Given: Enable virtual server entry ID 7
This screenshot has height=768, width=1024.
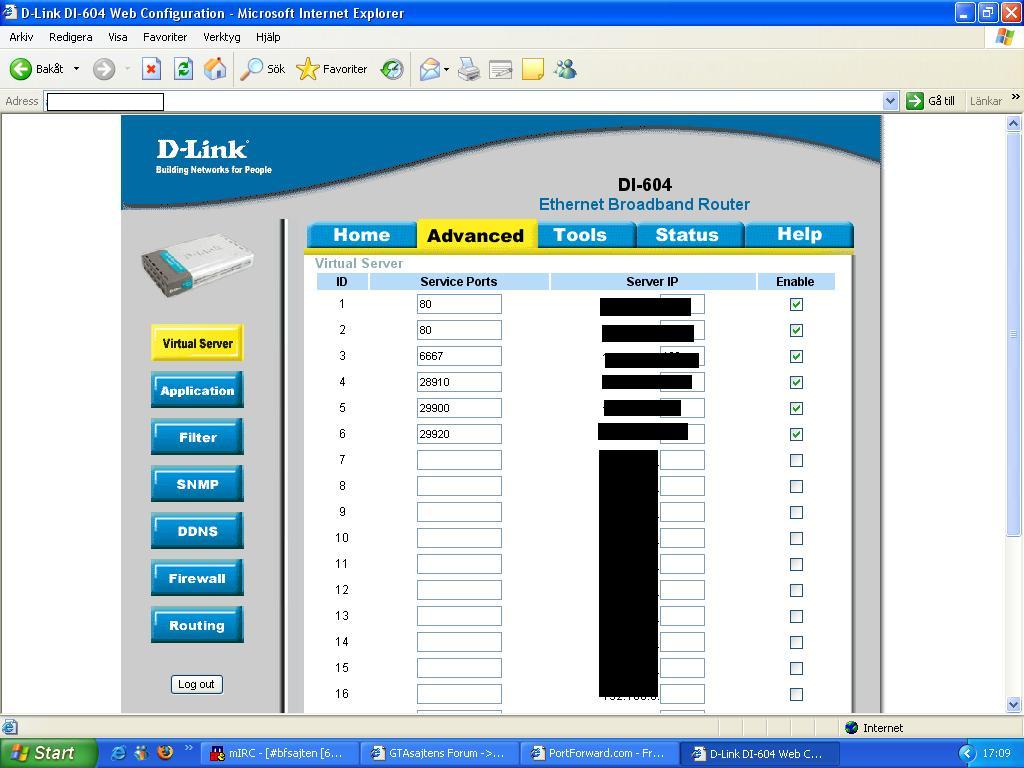Looking at the screenshot, I should (x=796, y=460).
